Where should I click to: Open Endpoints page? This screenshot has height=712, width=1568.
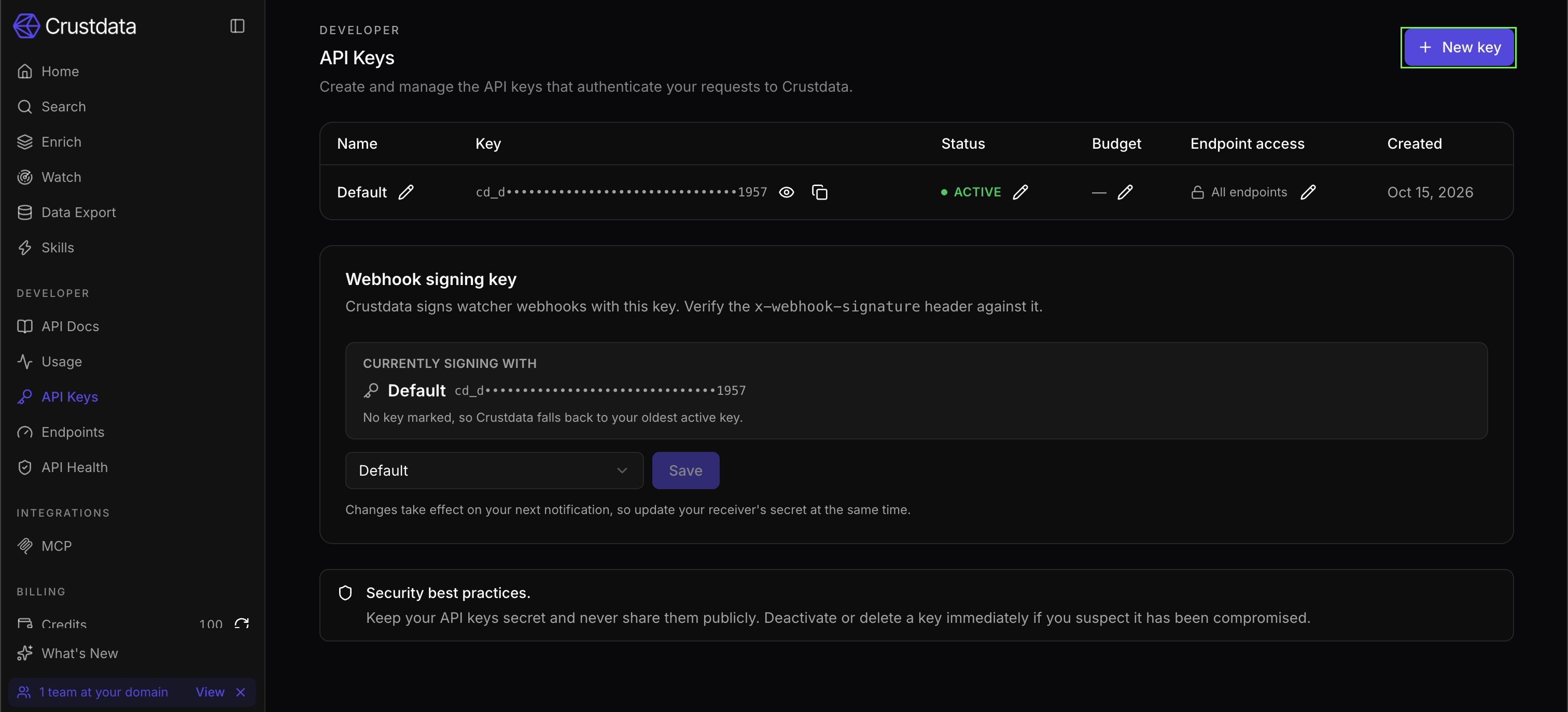pos(73,432)
